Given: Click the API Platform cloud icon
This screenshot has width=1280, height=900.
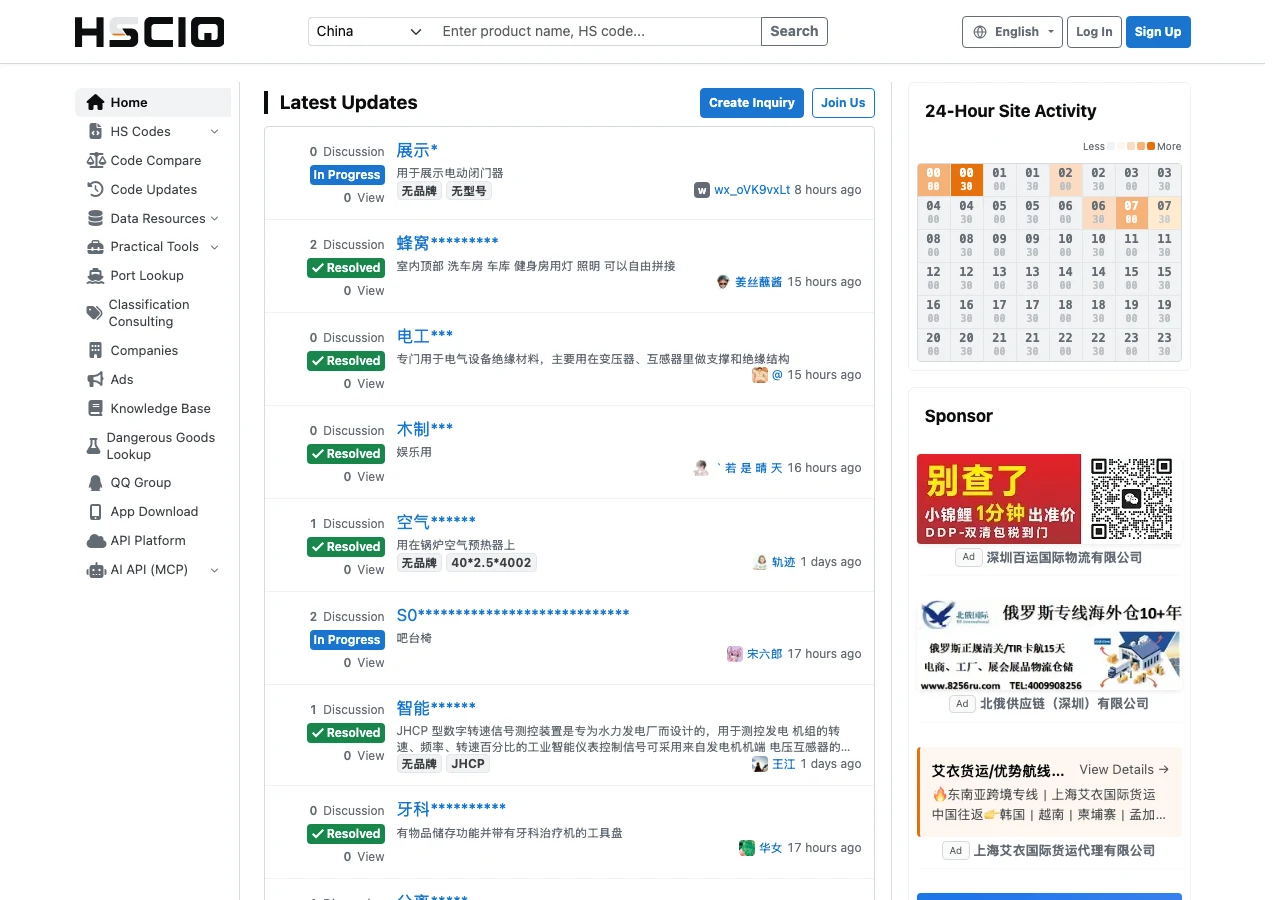Looking at the screenshot, I should (96, 540).
